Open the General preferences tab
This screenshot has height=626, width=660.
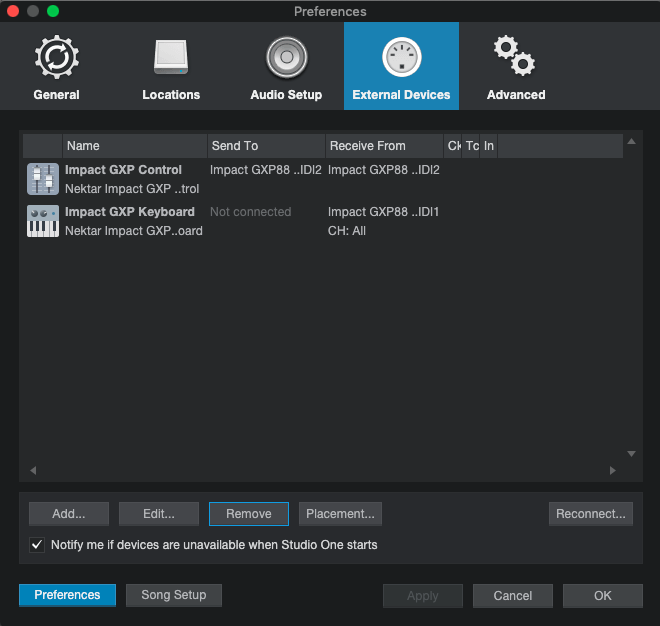click(x=56, y=67)
